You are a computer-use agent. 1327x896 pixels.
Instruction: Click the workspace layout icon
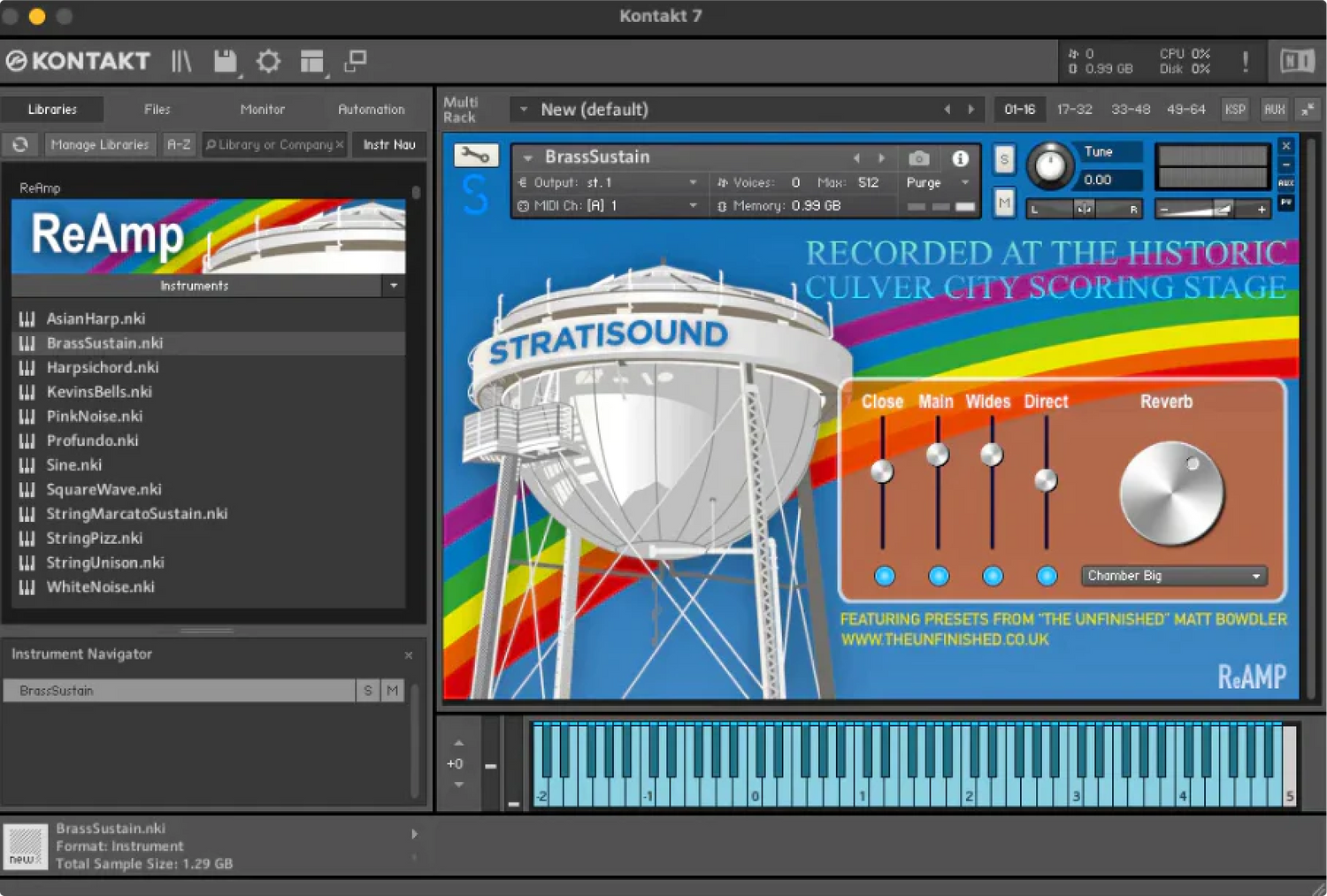tap(311, 61)
